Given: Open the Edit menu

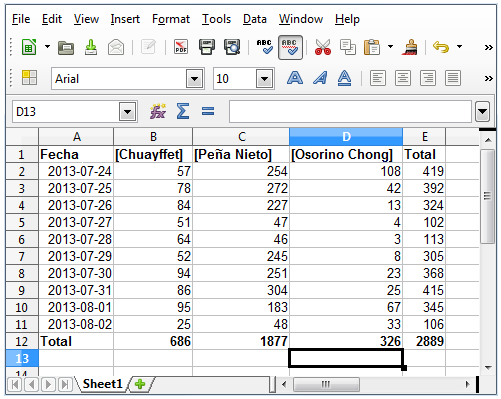Looking at the screenshot, I should click(52, 19).
